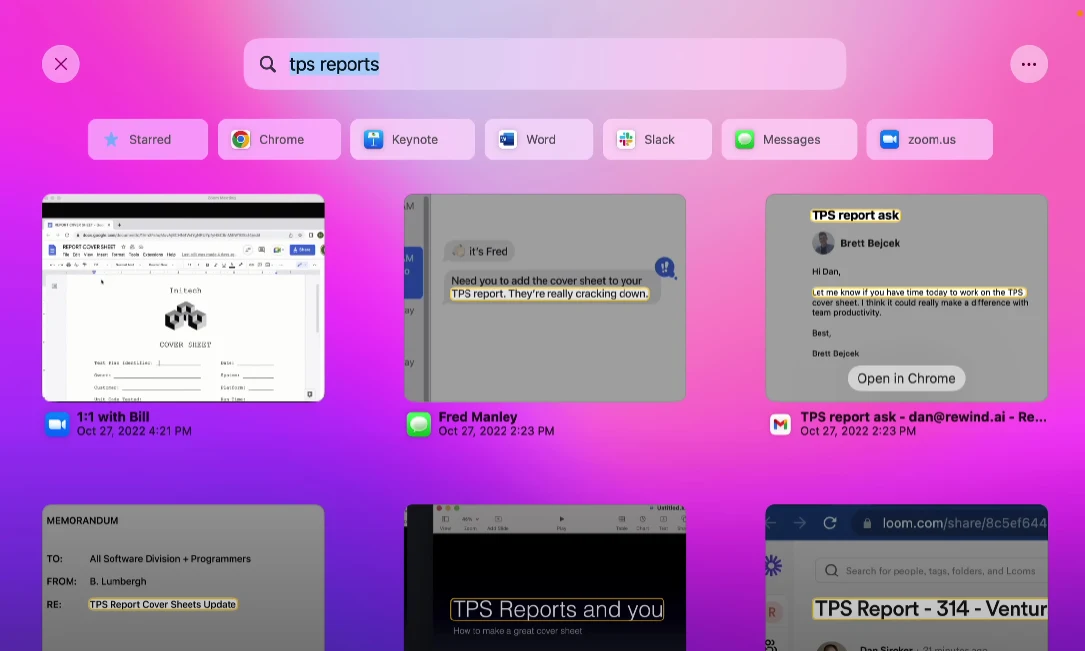
Task: Open the Fred Manley message thumbnail
Action: pyautogui.click(x=545, y=298)
